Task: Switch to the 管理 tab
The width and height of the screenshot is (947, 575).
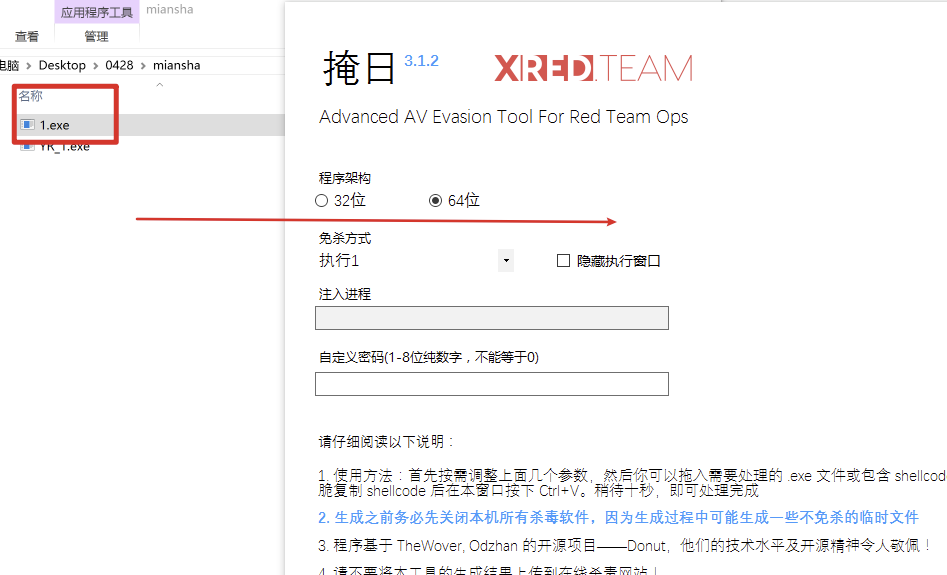Action: point(97,37)
